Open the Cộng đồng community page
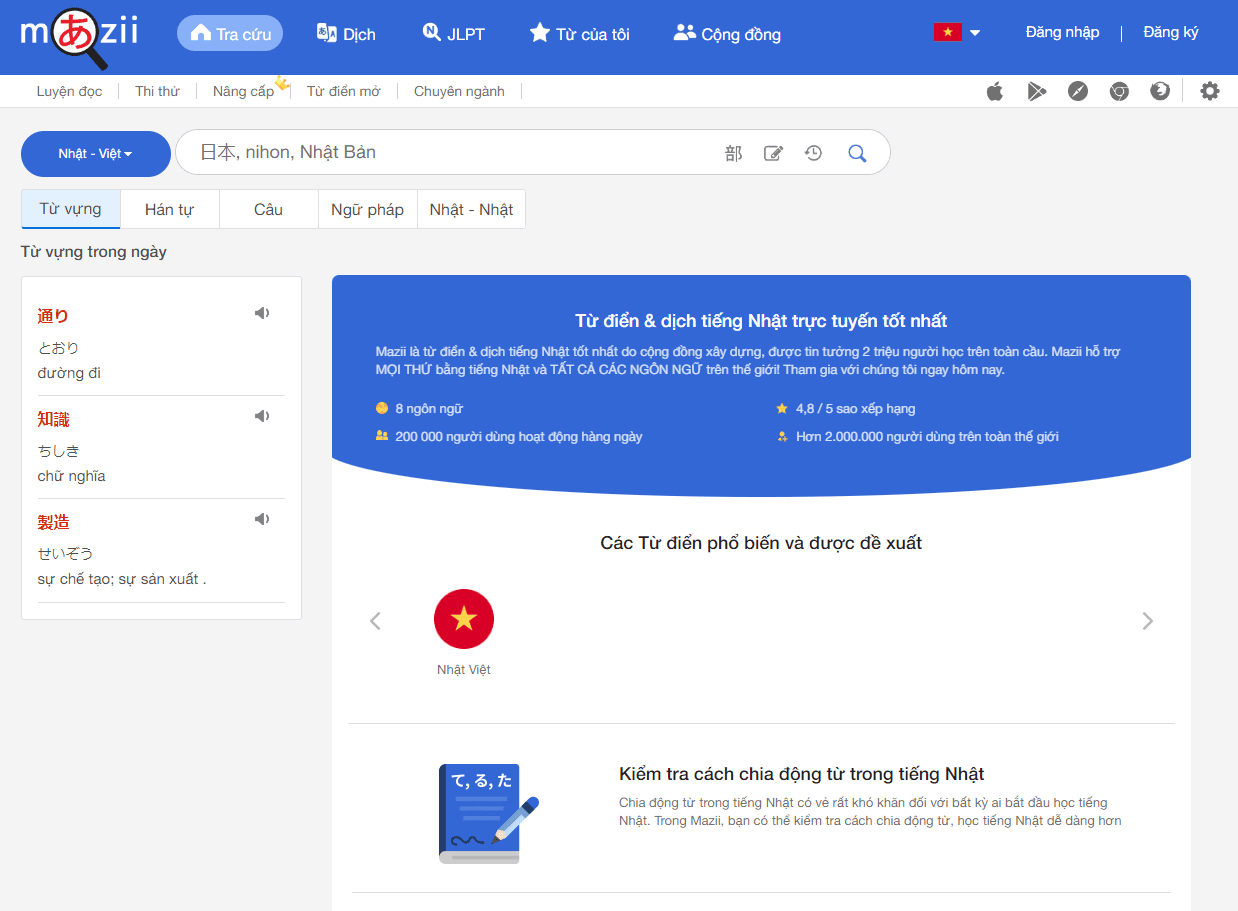 pyautogui.click(x=727, y=33)
